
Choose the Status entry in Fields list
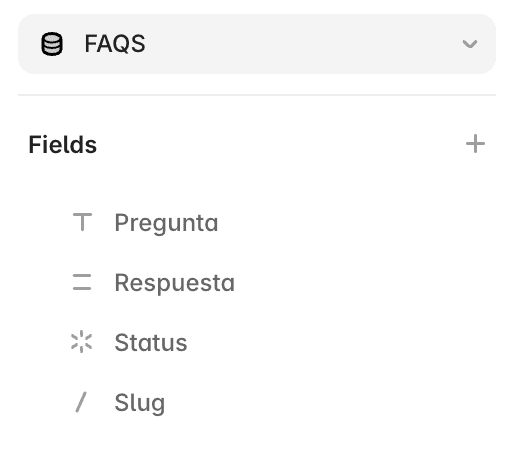coord(257,342)
